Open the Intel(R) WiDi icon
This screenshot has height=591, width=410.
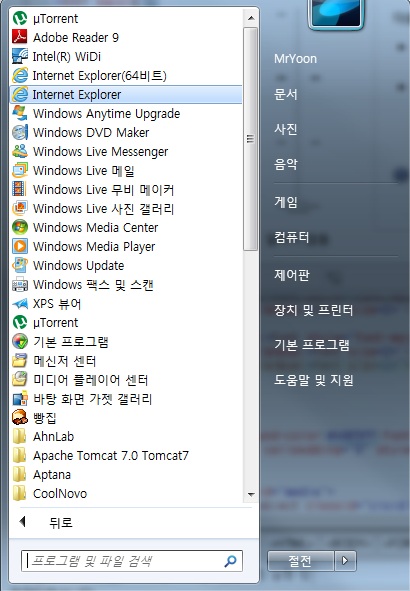pyautogui.click(x=20, y=56)
